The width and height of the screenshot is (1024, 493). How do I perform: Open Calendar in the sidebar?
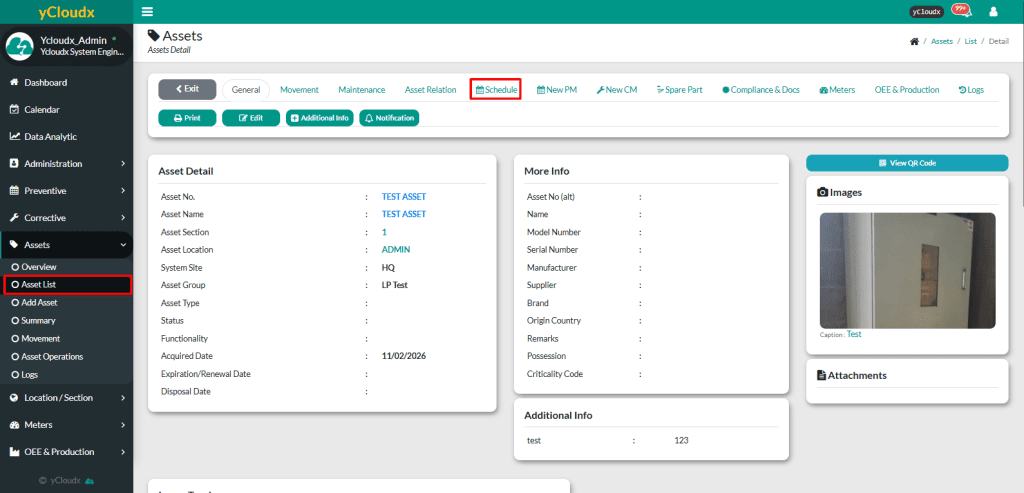point(41,110)
